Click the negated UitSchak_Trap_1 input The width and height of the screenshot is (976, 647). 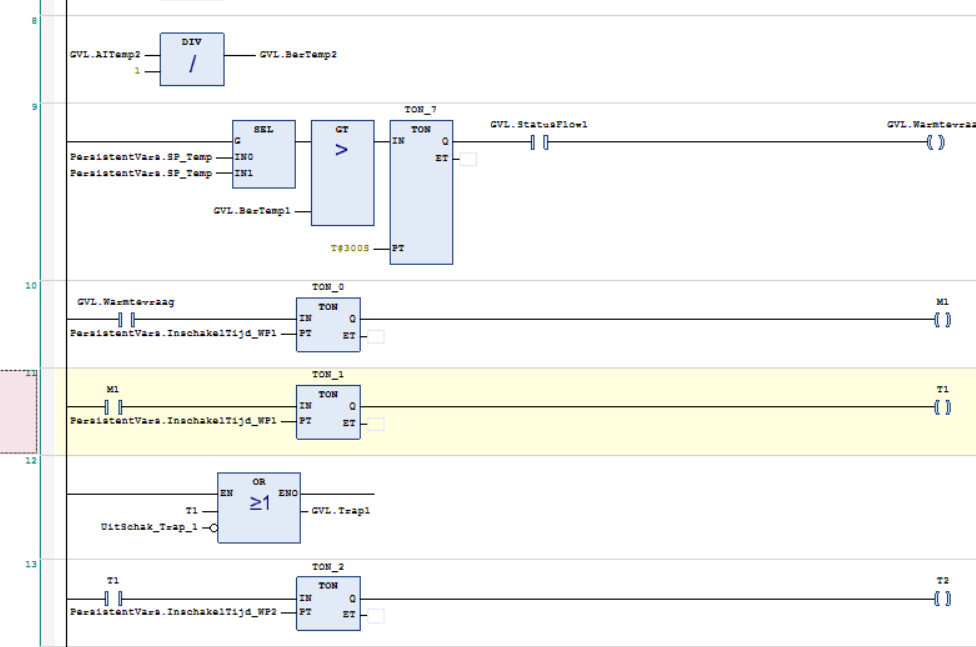pos(149,527)
